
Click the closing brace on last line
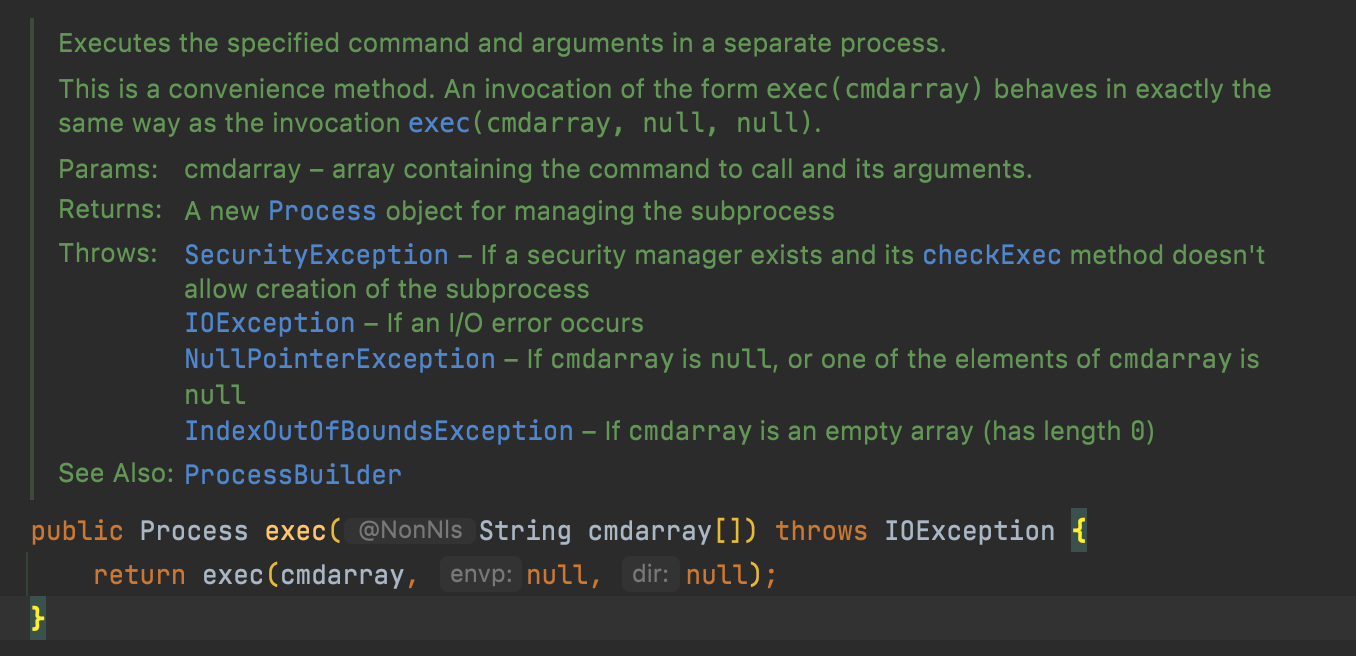[36, 618]
